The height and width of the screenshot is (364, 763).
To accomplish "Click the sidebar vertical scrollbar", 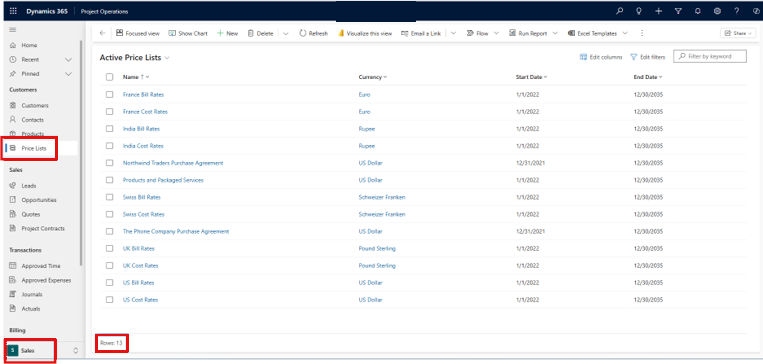I will pyautogui.click(x=81, y=153).
